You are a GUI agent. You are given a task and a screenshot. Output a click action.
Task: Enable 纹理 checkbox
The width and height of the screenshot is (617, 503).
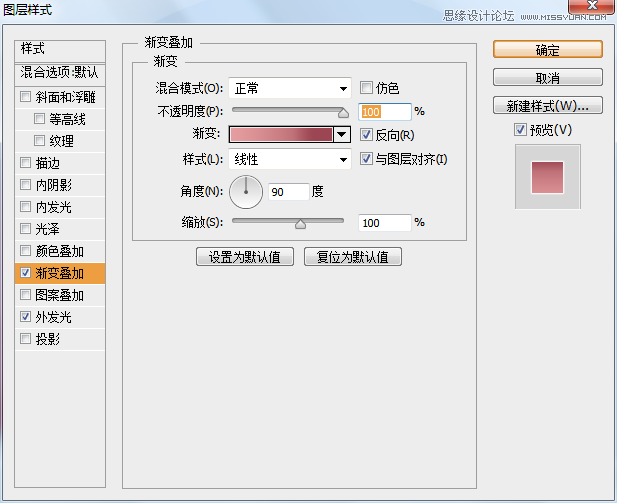point(39,141)
